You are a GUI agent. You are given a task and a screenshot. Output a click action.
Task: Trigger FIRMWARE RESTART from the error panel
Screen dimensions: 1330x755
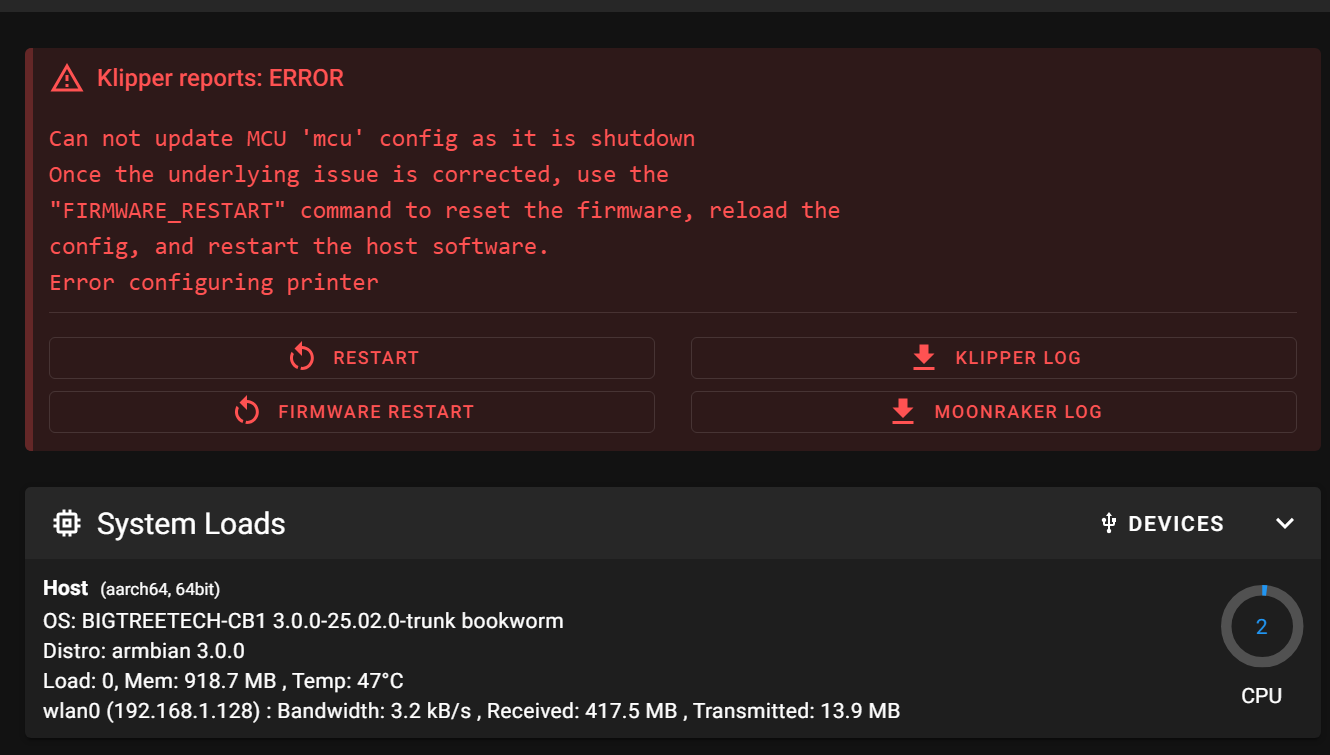pyautogui.click(x=352, y=412)
